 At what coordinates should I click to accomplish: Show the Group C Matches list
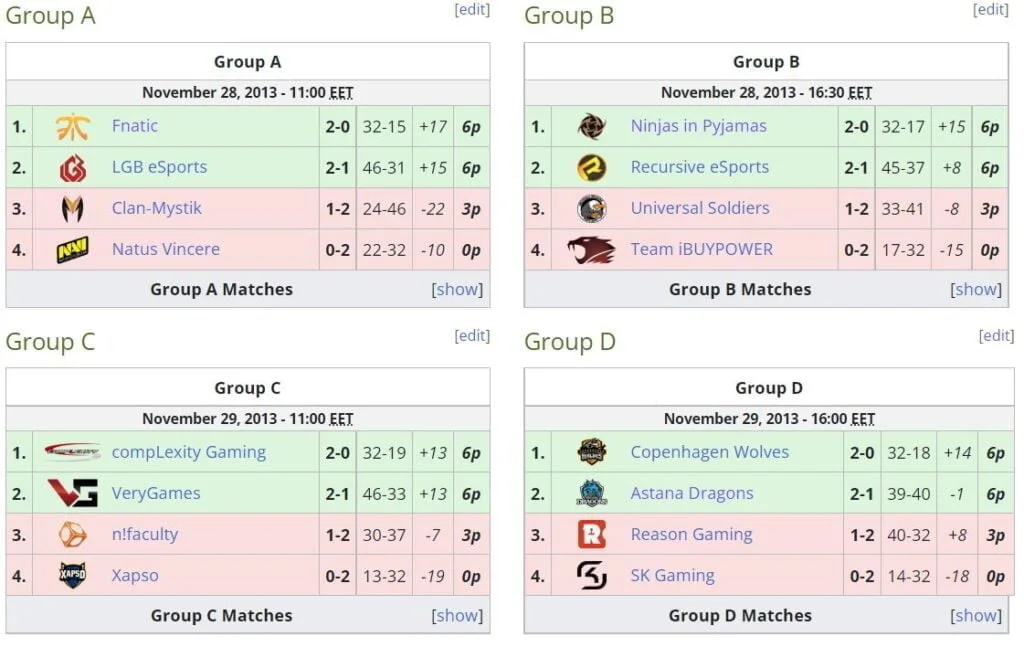coord(457,615)
